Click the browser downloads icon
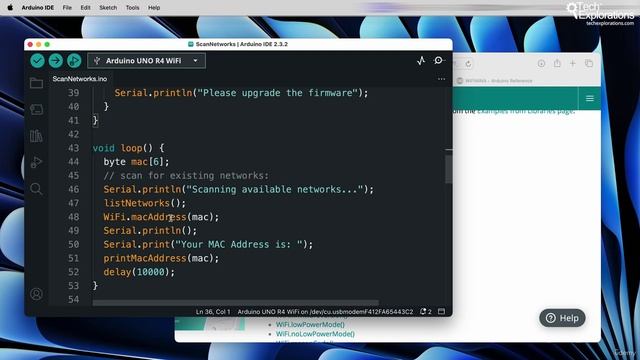 [x=541, y=63]
